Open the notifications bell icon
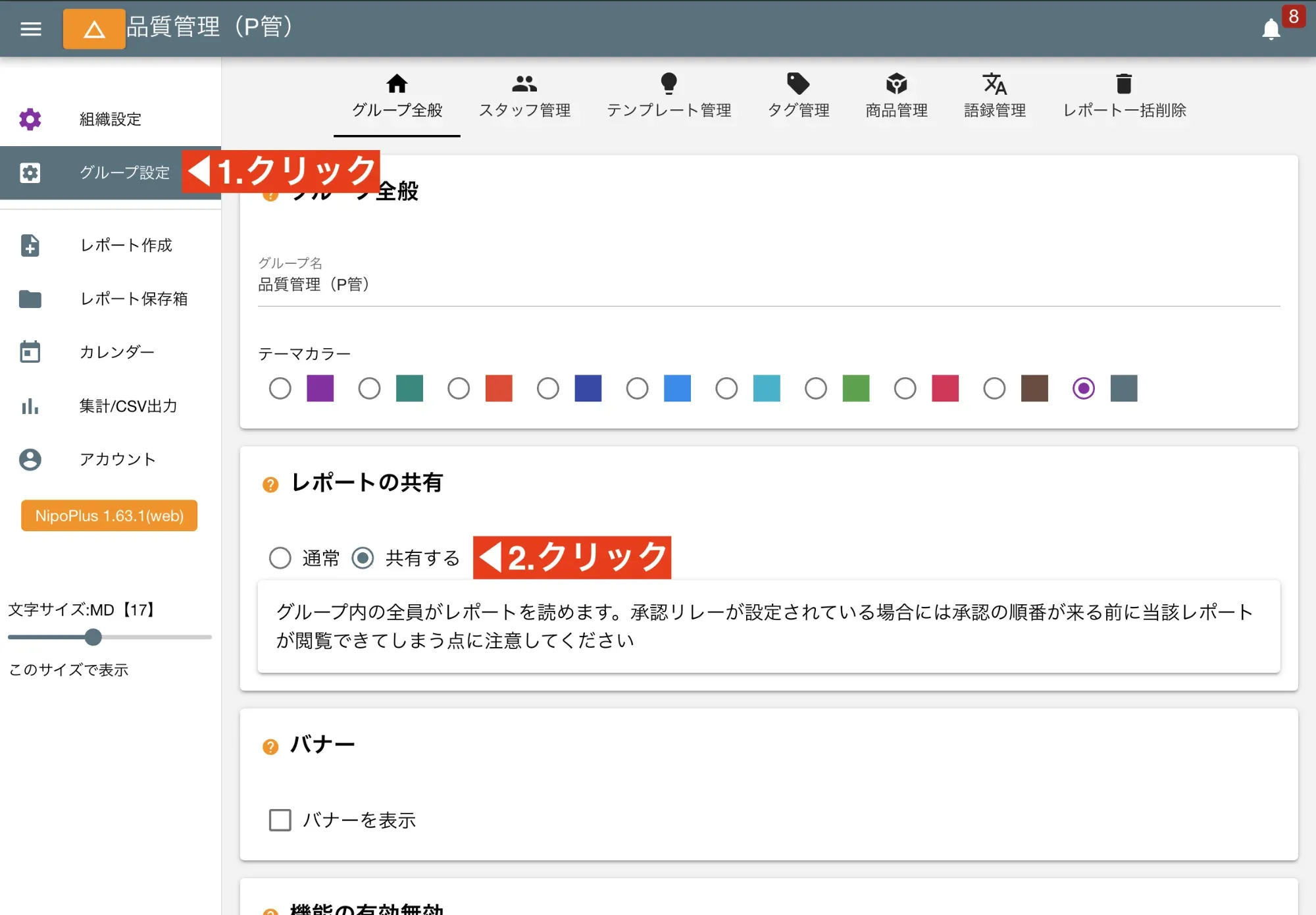Image resolution: width=1316 pixels, height=915 pixels. click(x=1271, y=29)
